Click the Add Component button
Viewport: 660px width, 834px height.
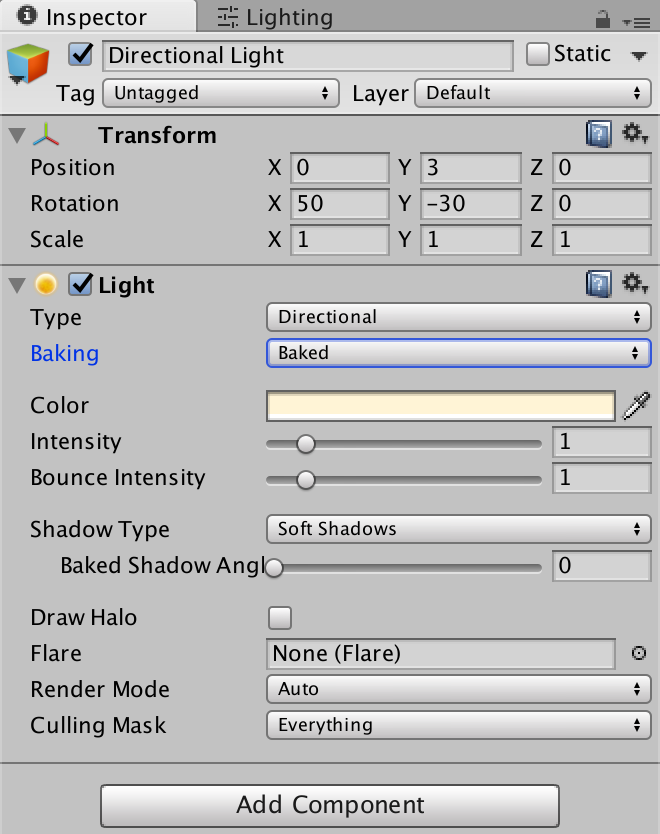tap(330, 805)
